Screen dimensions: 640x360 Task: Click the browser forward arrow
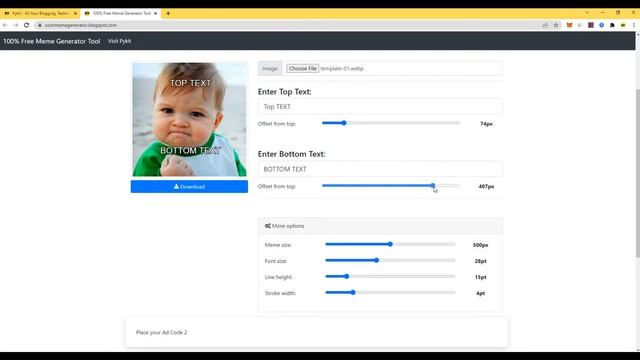click(x=16, y=25)
